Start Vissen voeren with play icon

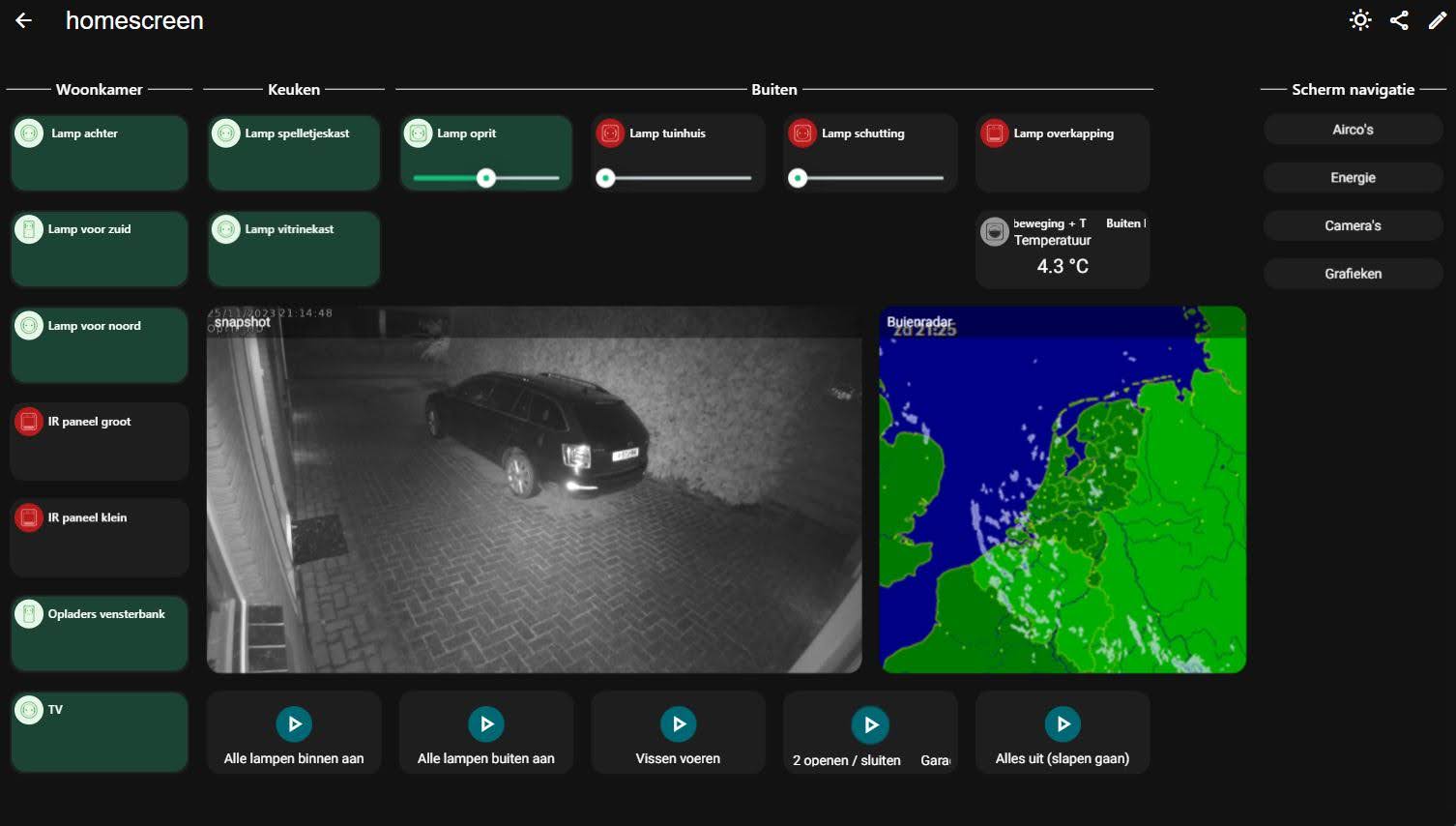tap(679, 723)
